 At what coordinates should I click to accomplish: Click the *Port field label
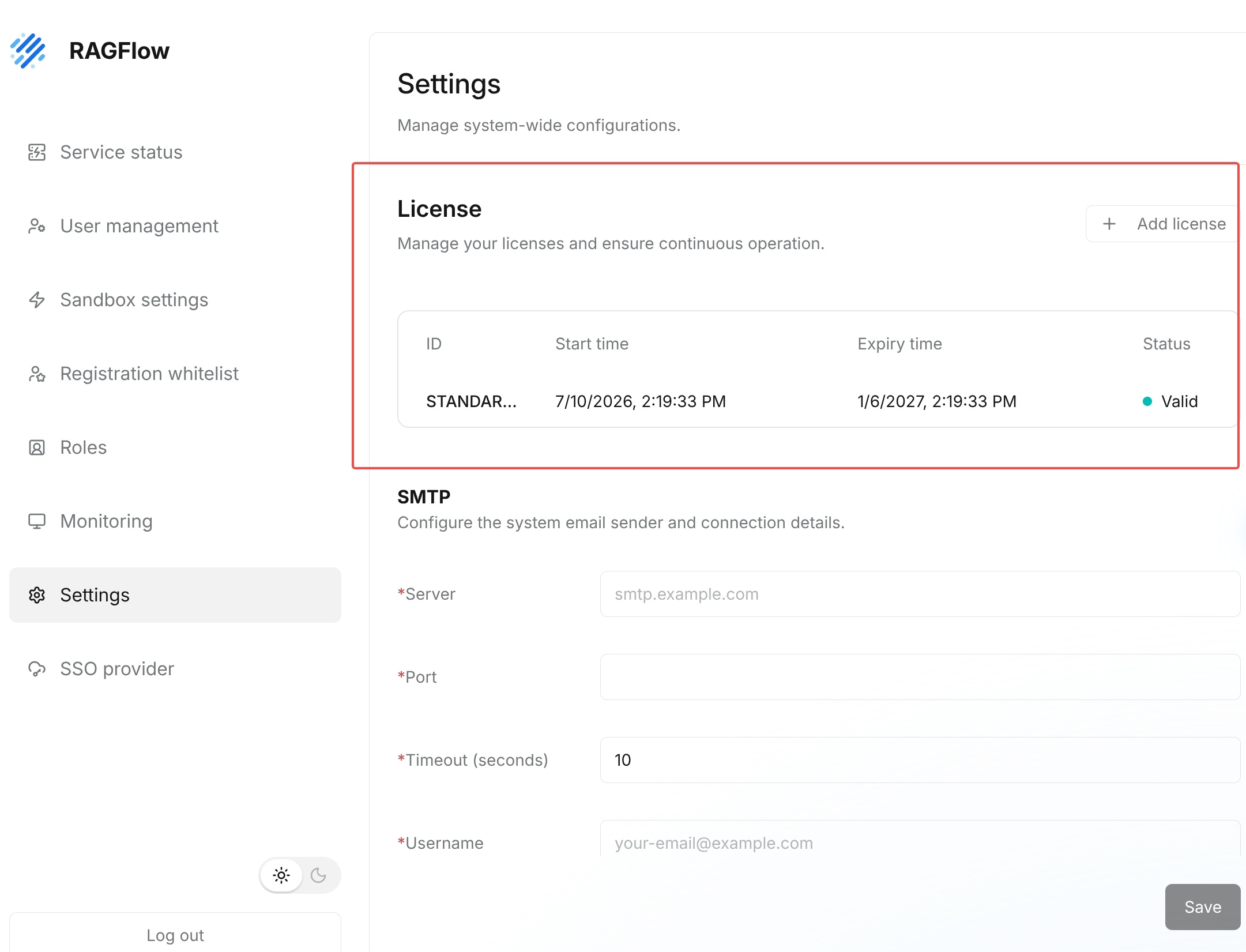417,677
